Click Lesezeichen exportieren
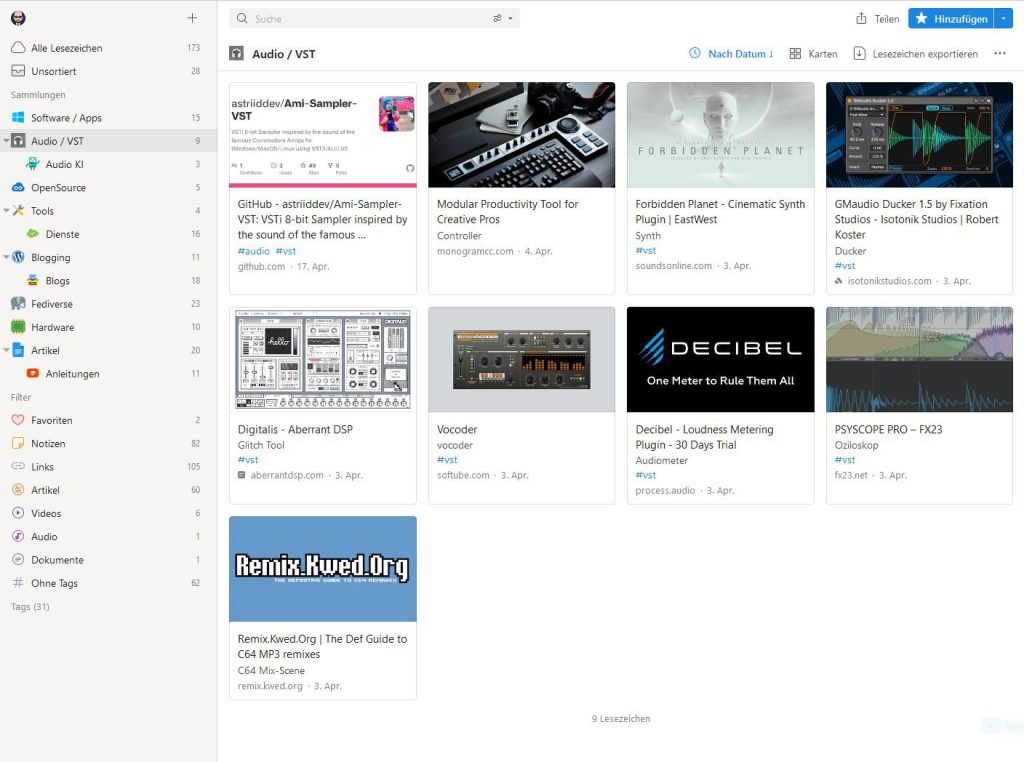 pos(916,54)
